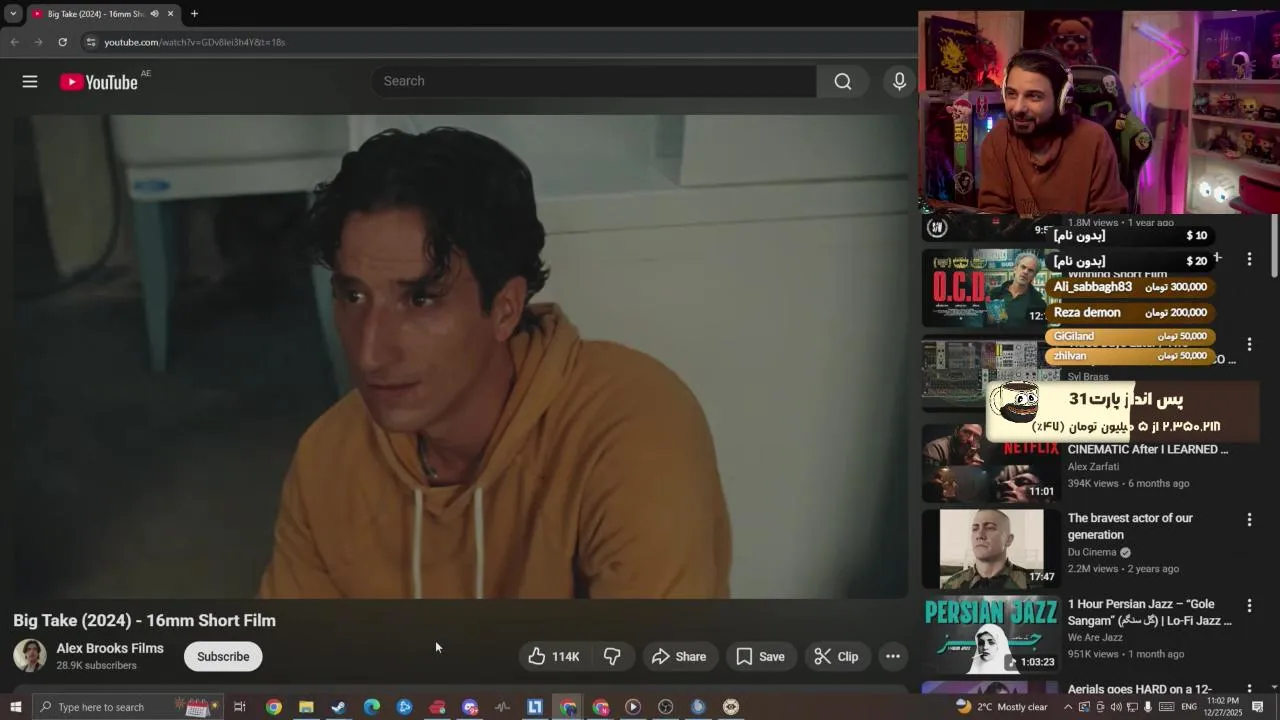Open Microsoft Edge from taskbar

[371, 707]
